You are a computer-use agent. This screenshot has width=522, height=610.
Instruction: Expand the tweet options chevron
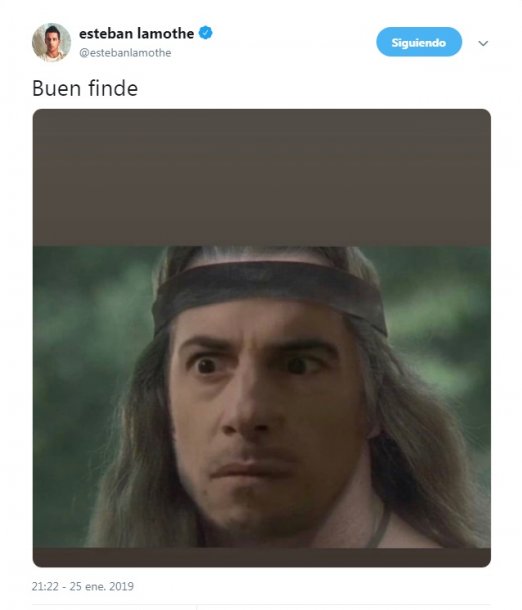pyautogui.click(x=483, y=43)
